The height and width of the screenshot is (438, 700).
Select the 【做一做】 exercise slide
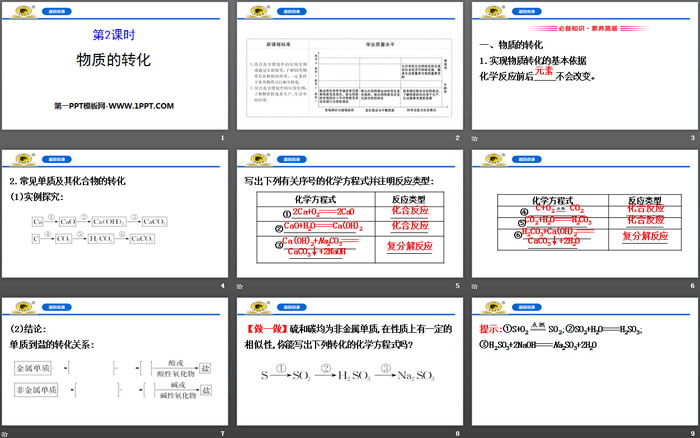pos(348,369)
